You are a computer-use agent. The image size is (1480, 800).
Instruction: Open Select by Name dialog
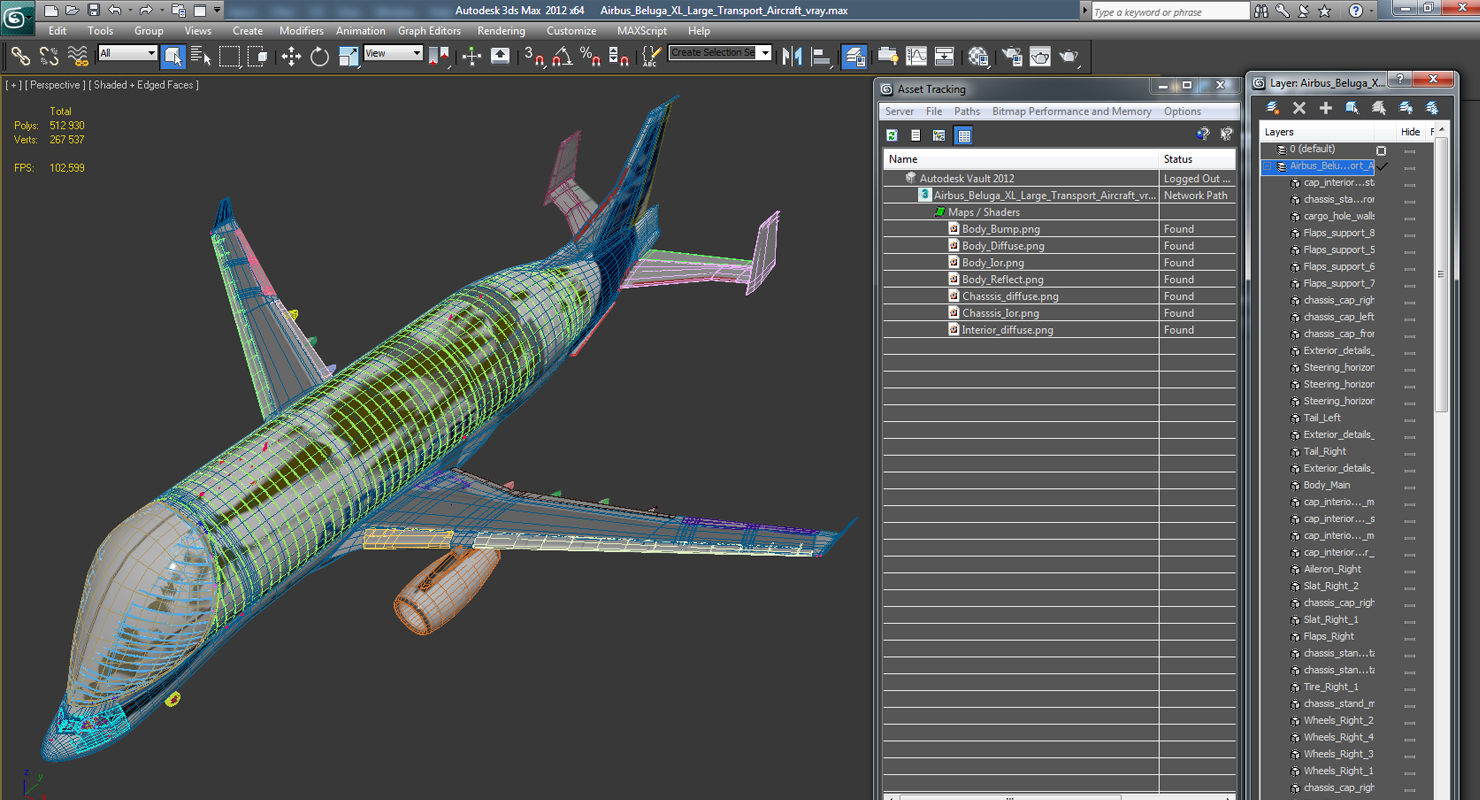[201, 56]
